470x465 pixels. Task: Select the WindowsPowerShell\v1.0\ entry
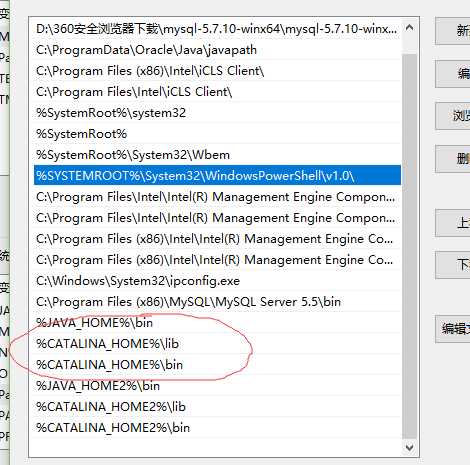click(217, 176)
